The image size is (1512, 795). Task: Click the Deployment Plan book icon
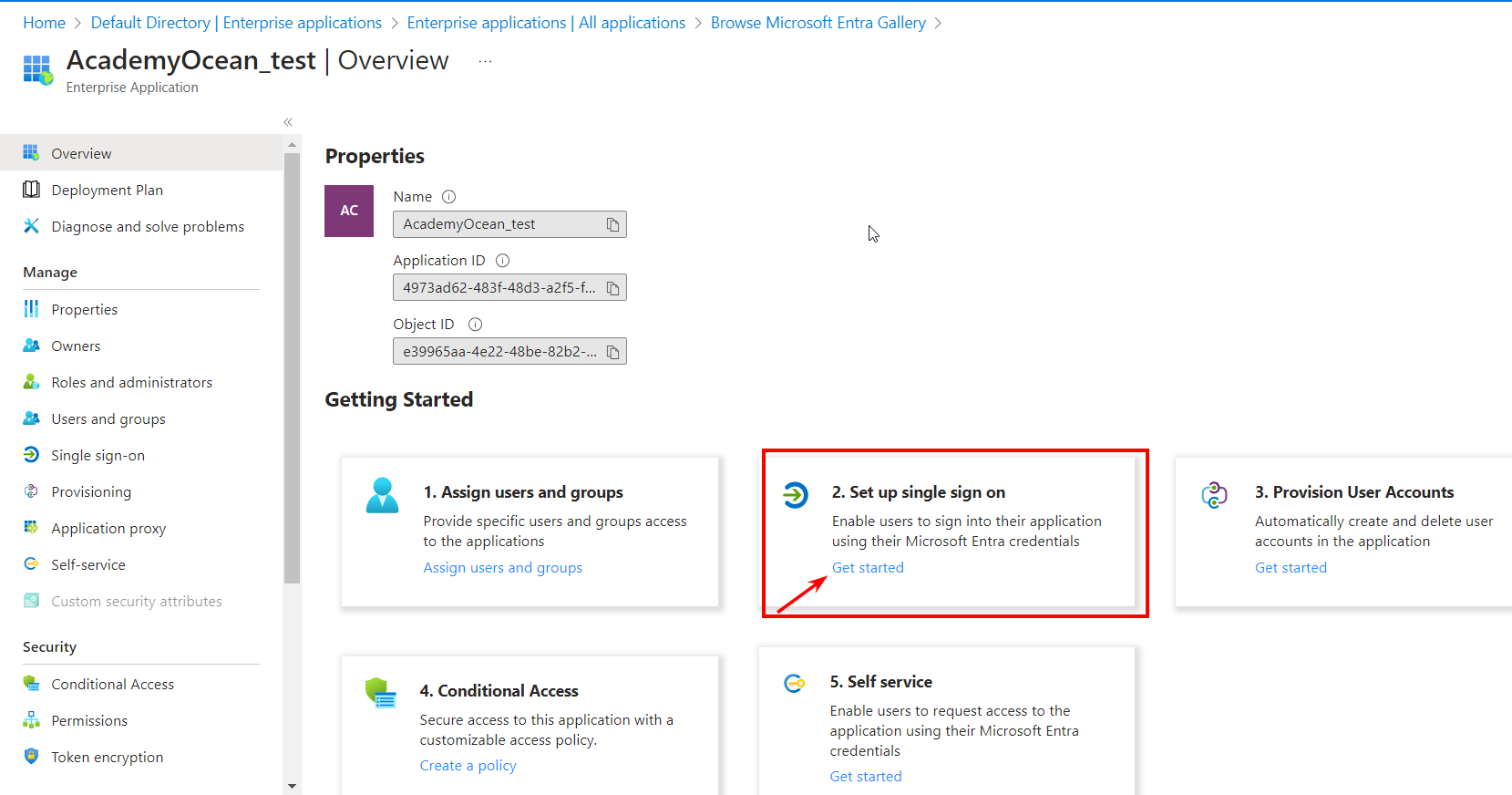pyautogui.click(x=31, y=189)
